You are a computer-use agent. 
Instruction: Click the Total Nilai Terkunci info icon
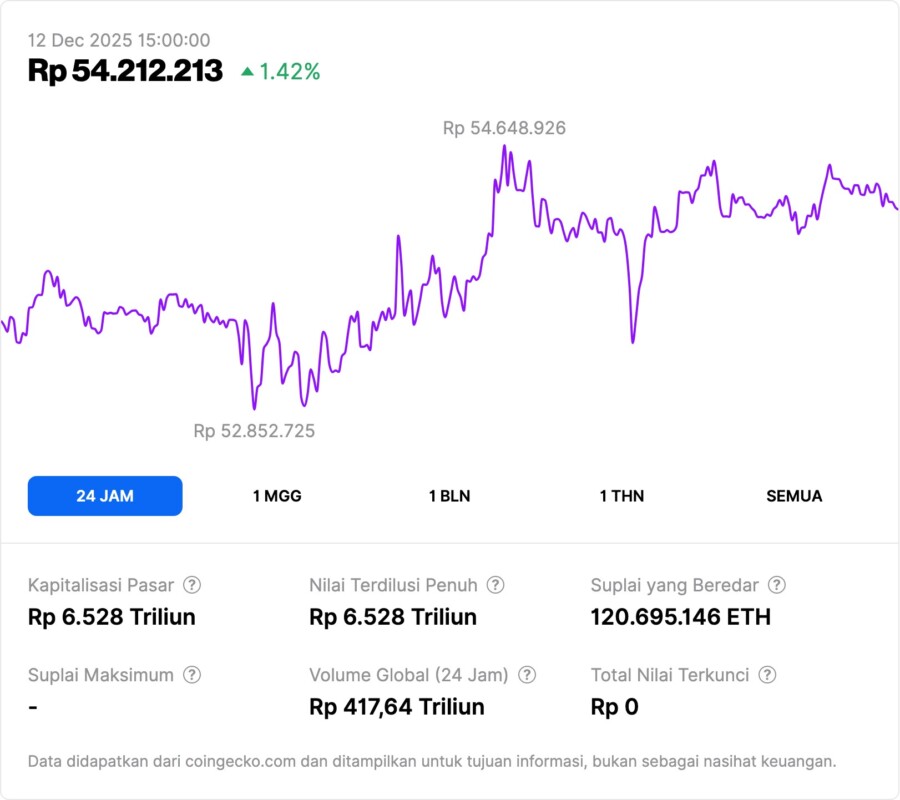tap(766, 675)
